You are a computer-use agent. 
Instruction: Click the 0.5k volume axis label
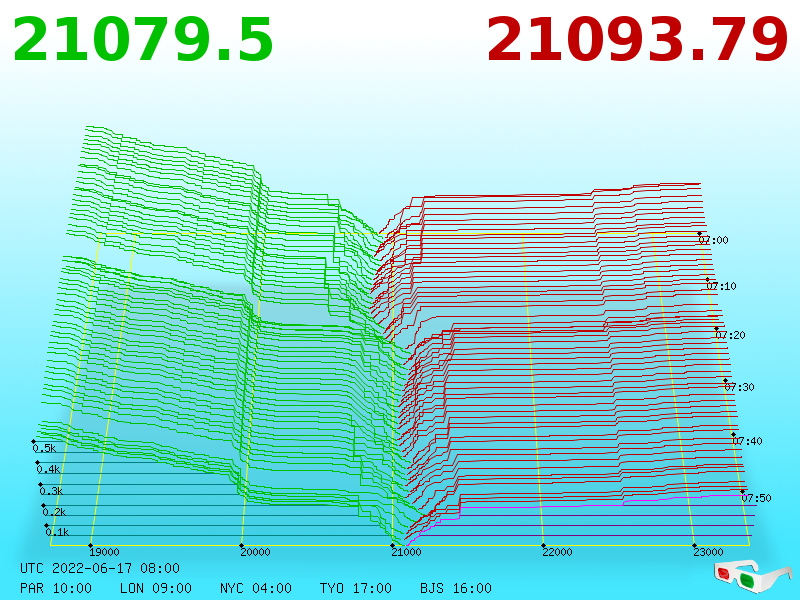coord(44,448)
